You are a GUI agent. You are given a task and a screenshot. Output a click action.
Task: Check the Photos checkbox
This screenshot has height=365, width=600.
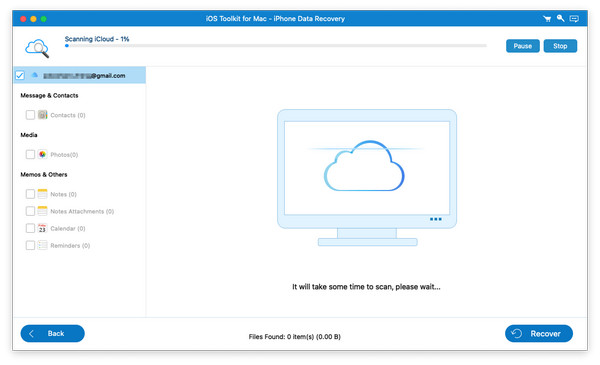30,154
